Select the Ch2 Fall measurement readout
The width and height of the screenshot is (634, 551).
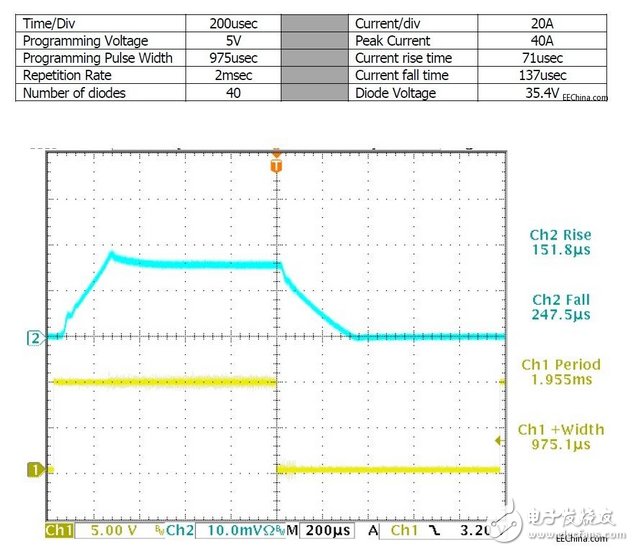(561, 306)
